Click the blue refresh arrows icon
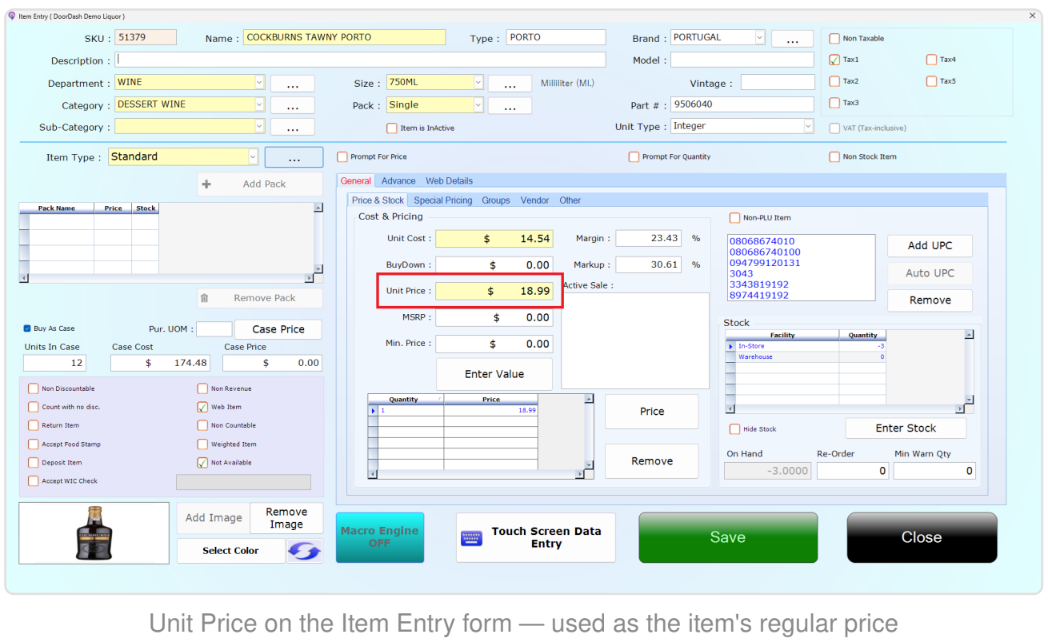Viewport: 1048px width, 644px height. [x=304, y=550]
